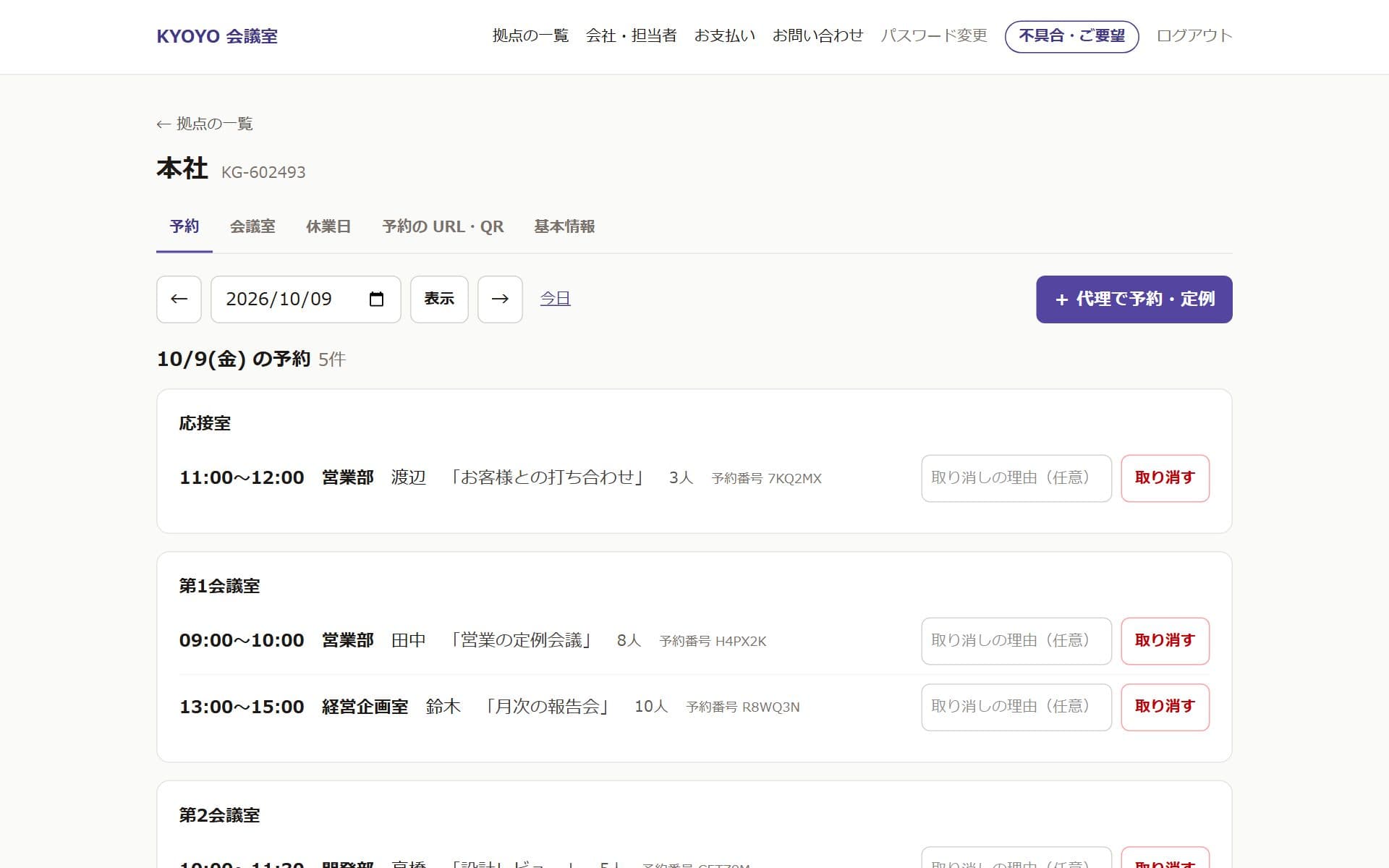Click the KYOYO 会議室 logo
1389x868 pixels.
coord(217,36)
